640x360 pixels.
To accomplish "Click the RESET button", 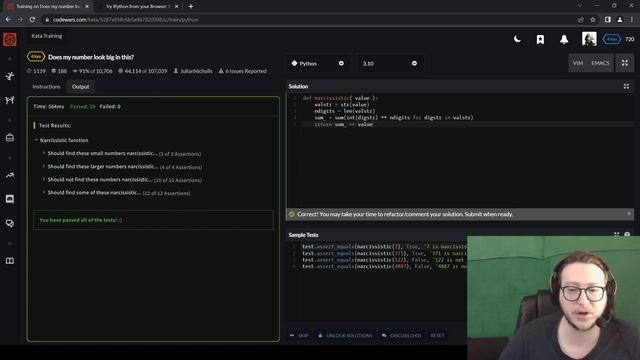I will click(x=437, y=336).
